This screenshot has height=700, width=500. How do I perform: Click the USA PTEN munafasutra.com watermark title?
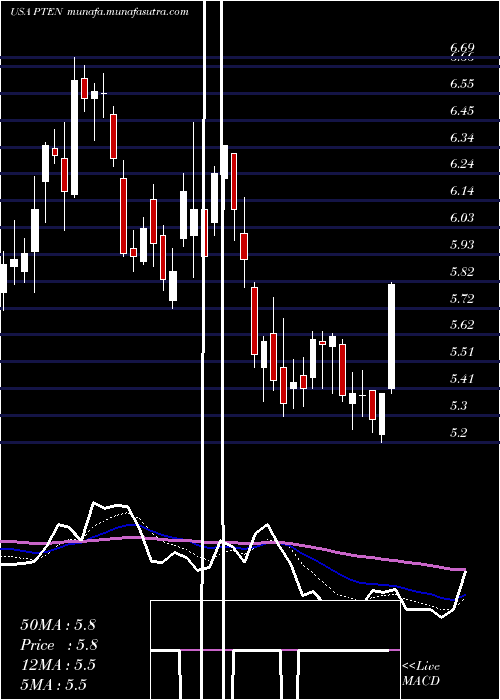point(99,12)
